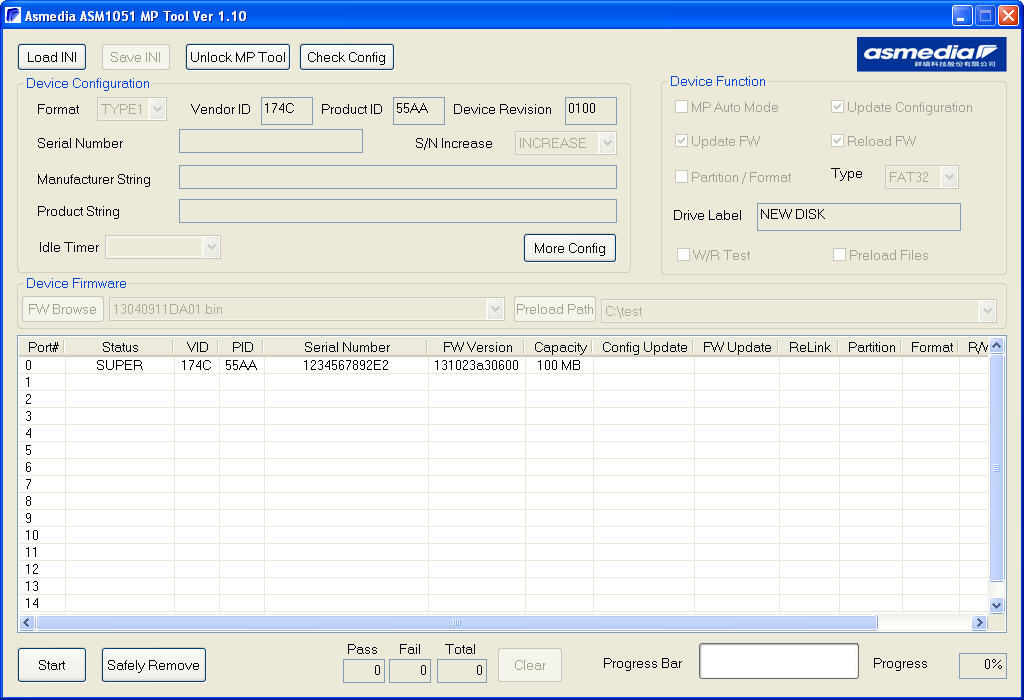
Task: Click the empty progress bar
Action: click(778, 661)
